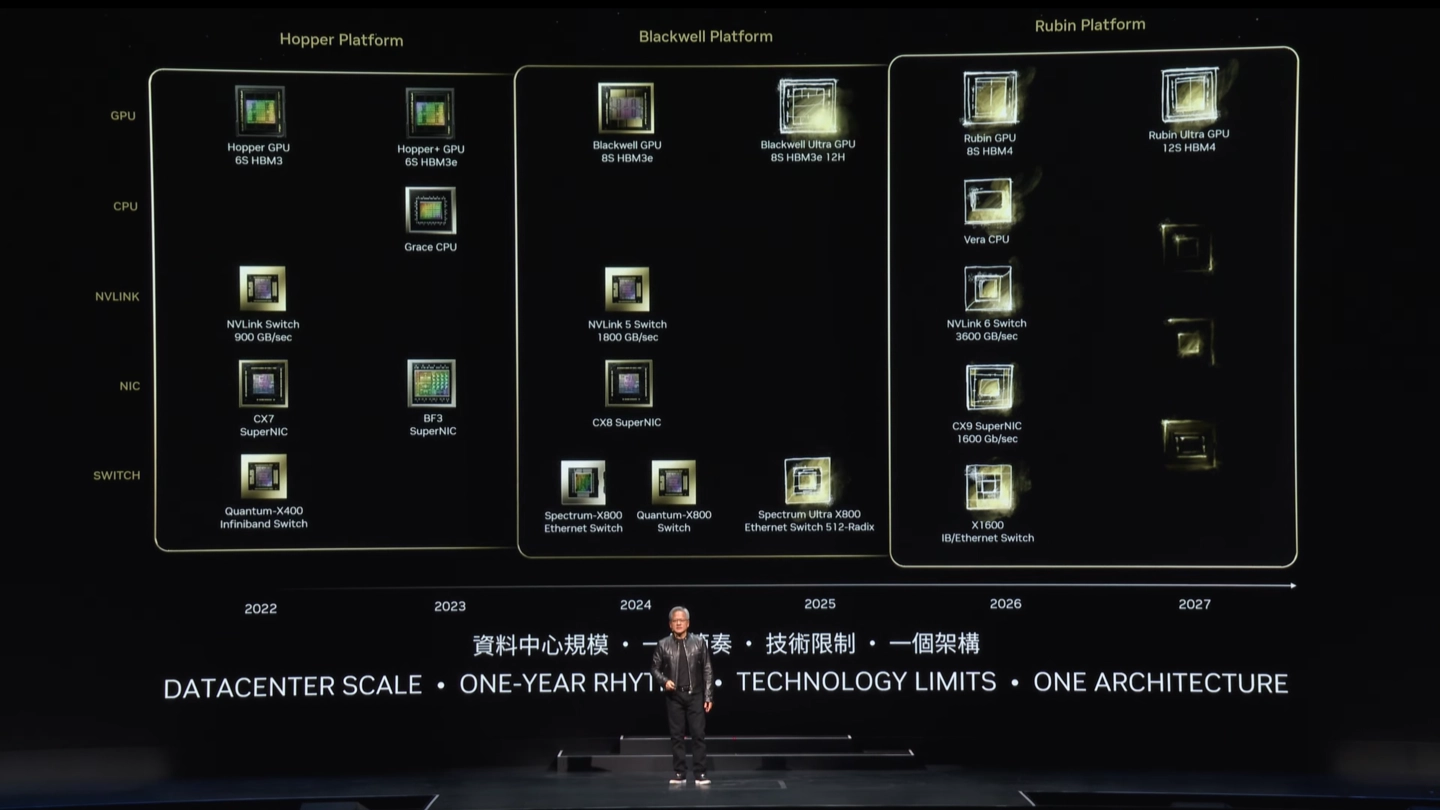Click the Grace CPU chip icon
The image size is (1440, 810).
(x=429, y=212)
